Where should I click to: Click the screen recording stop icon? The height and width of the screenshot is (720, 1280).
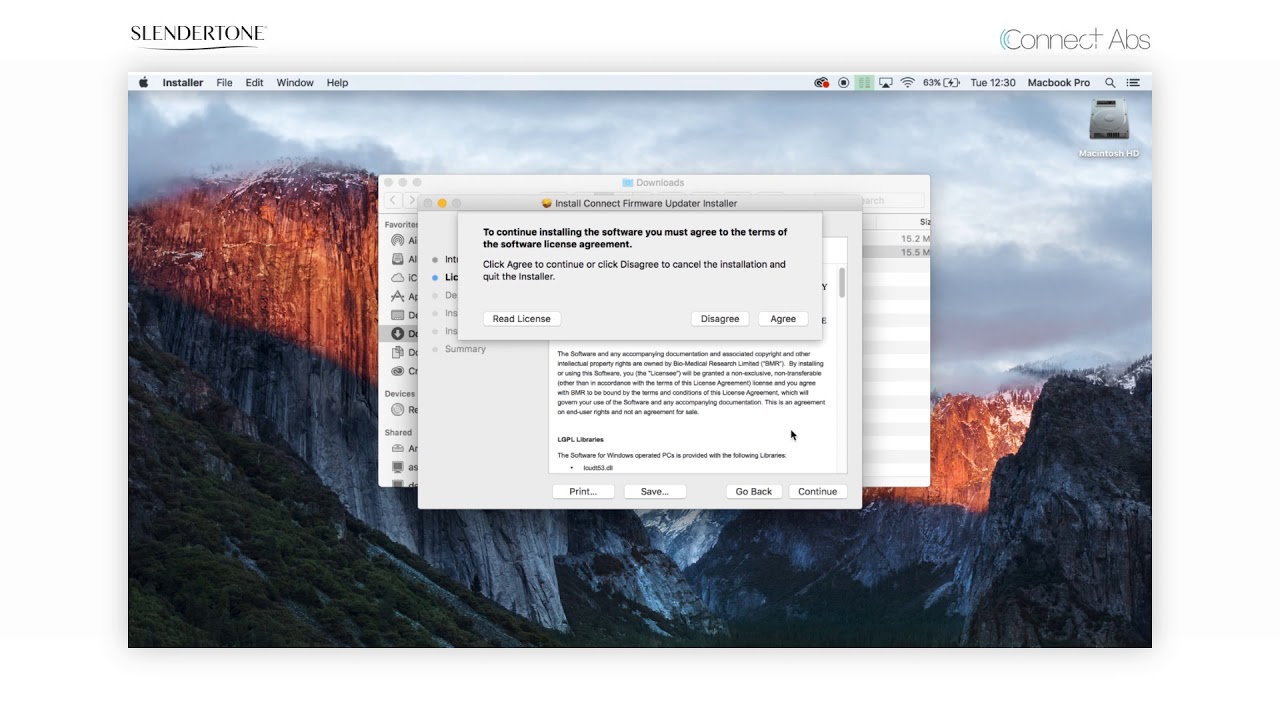pyautogui.click(x=844, y=83)
